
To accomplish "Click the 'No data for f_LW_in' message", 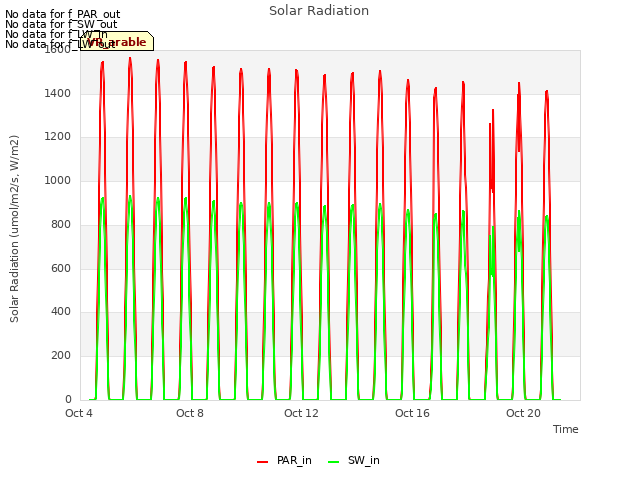I will pos(56,34).
